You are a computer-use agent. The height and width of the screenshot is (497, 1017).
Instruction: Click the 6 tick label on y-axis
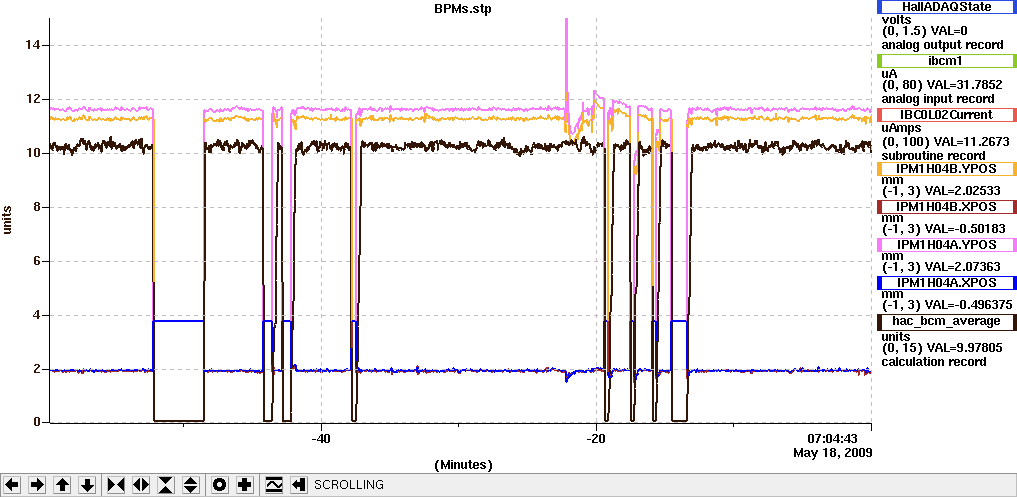(36, 261)
